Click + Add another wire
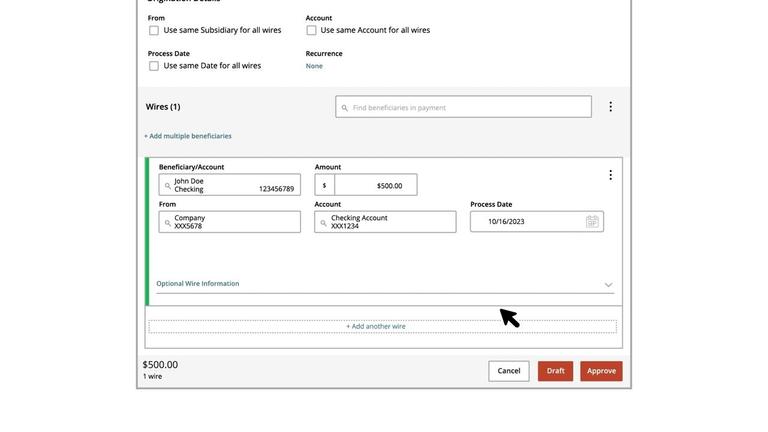The height and width of the screenshot is (432, 768). pyautogui.click(x=376, y=327)
